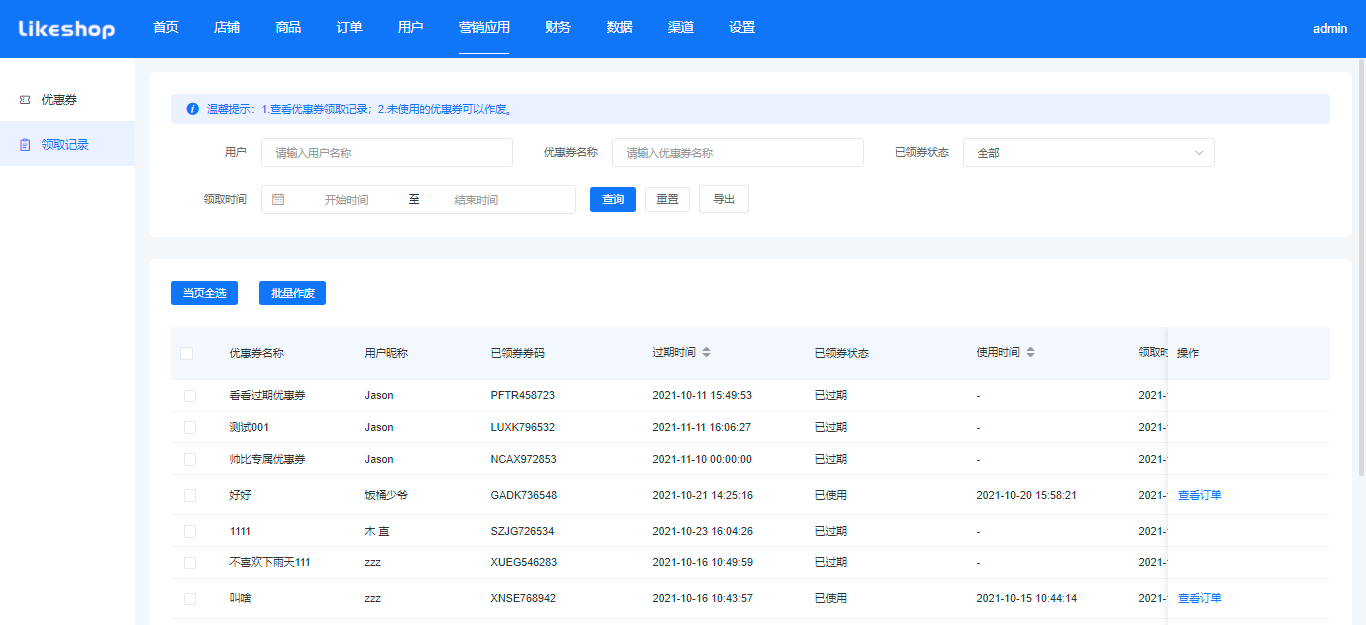Open the 优惠券 sidebar item

[x=67, y=100]
